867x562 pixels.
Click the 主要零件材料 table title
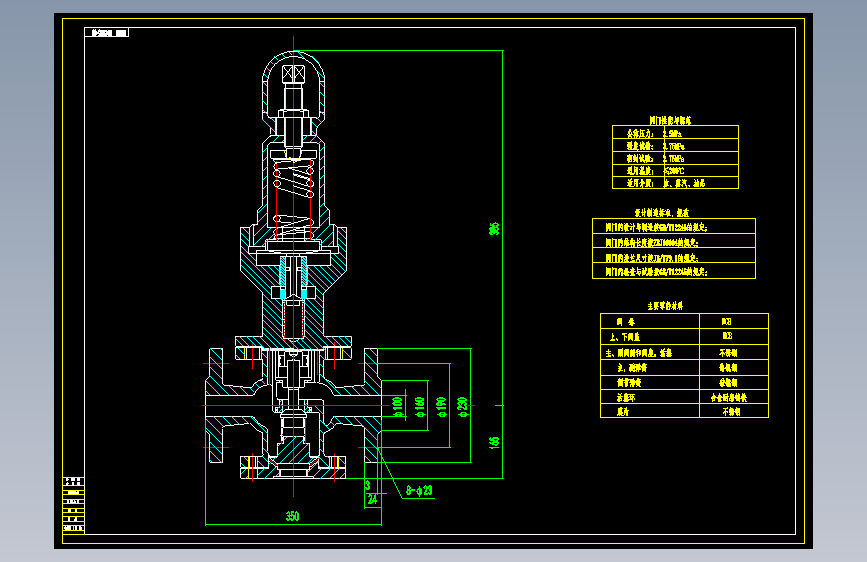[665, 306]
